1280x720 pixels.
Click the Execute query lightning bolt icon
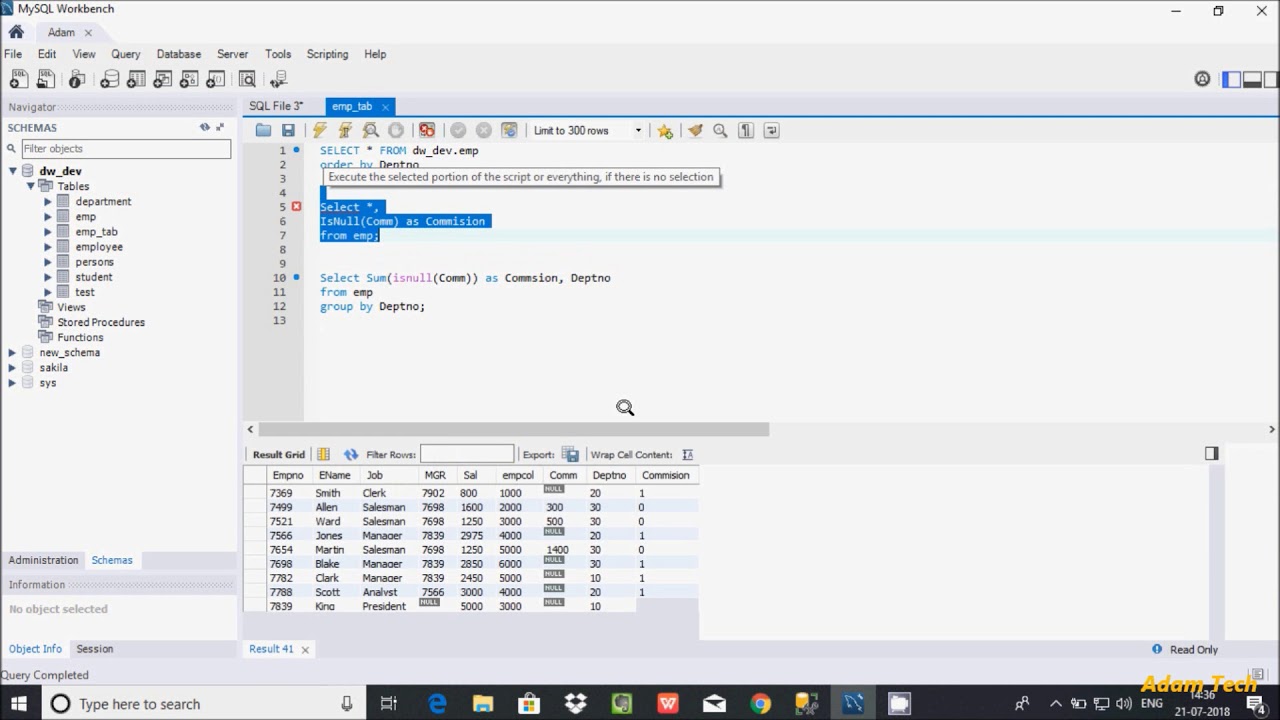pyautogui.click(x=319, y=130)
